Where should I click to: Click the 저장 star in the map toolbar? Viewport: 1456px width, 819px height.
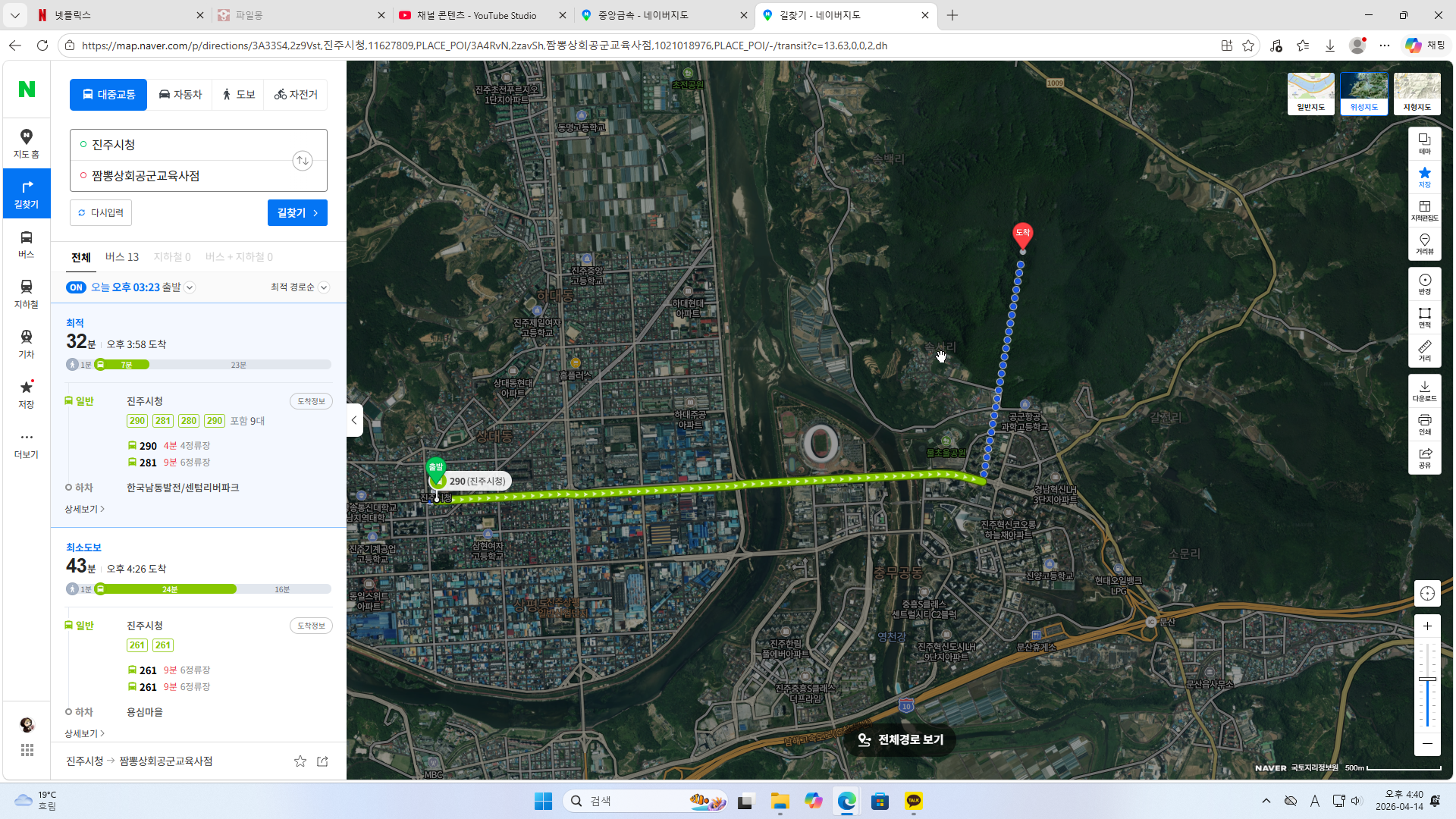coord(1425,177)
